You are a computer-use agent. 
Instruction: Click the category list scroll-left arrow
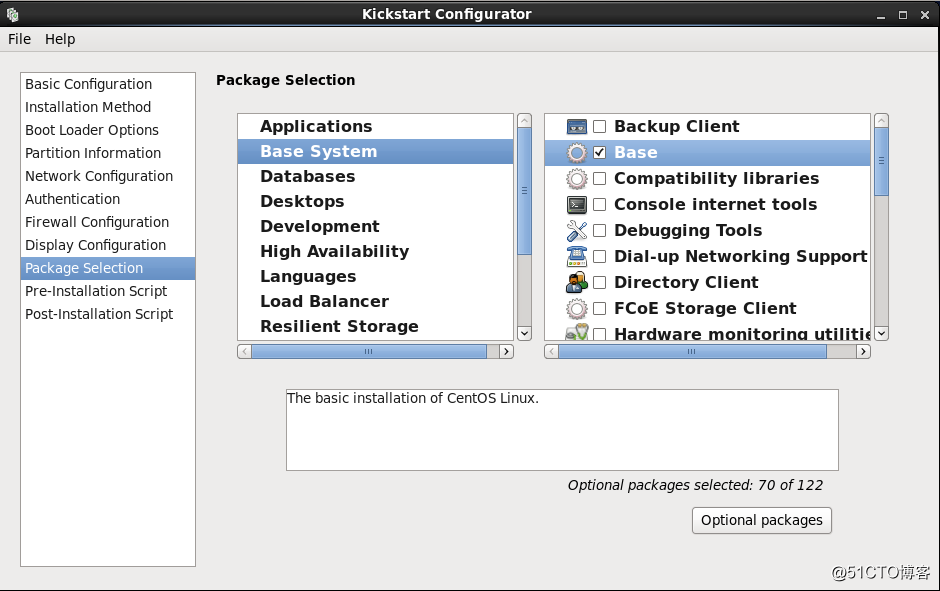tap(245, 352)
